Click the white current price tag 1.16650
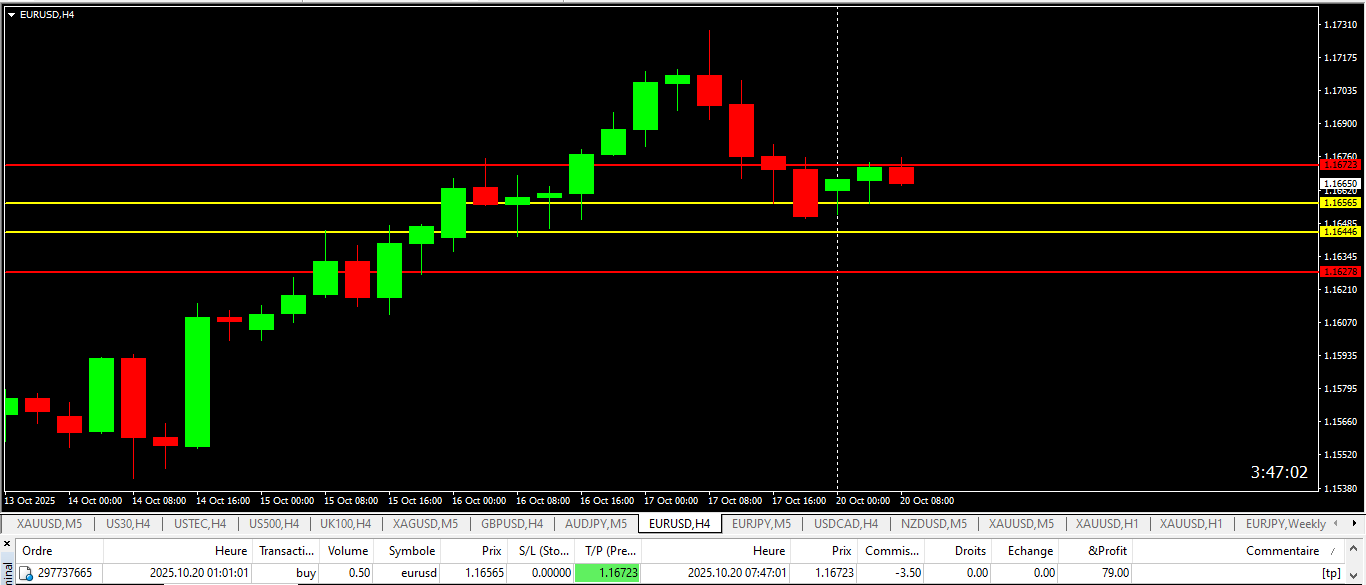The image size is (1366, 585). point(1340,184)
